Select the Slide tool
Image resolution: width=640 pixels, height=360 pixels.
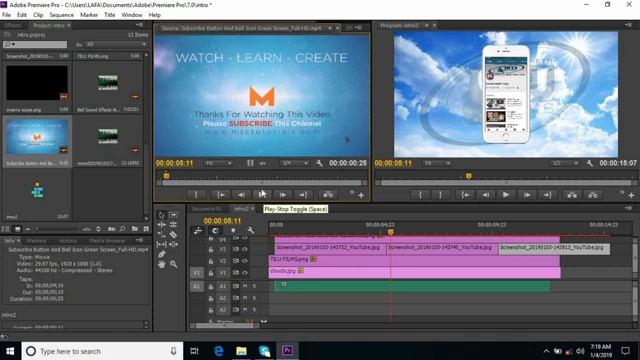(x=173, y=244)
